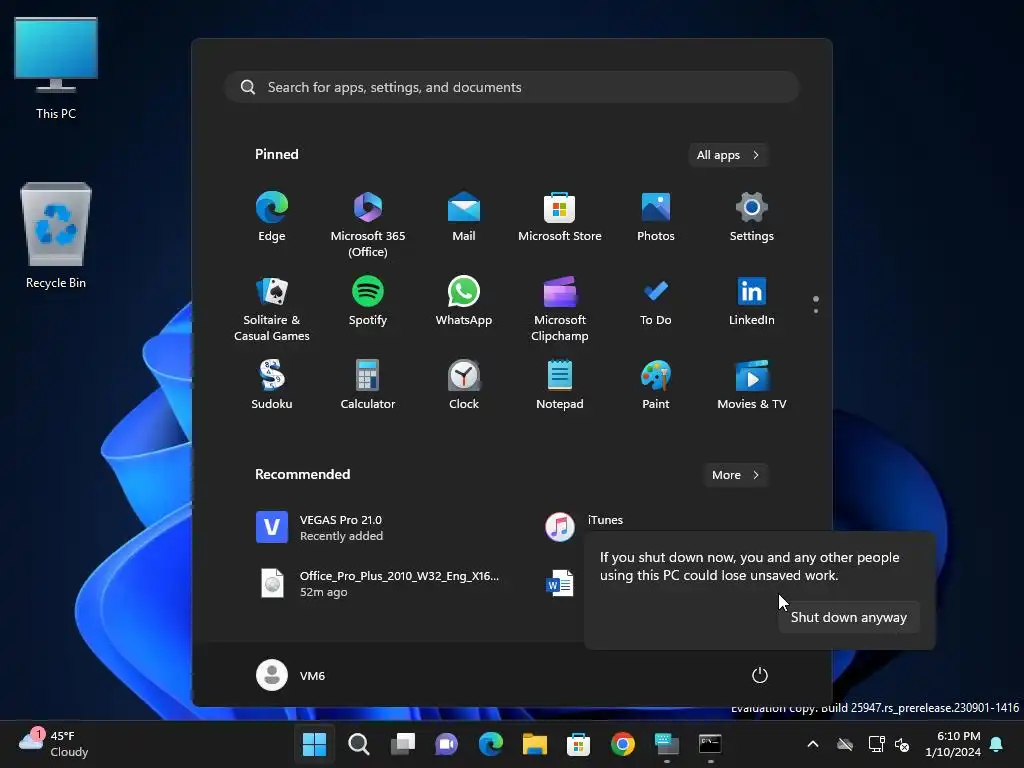The width and height of the screenshot is (1024, 768).
Task: Open File Explorer from taskbar
Action: [535, 744]
